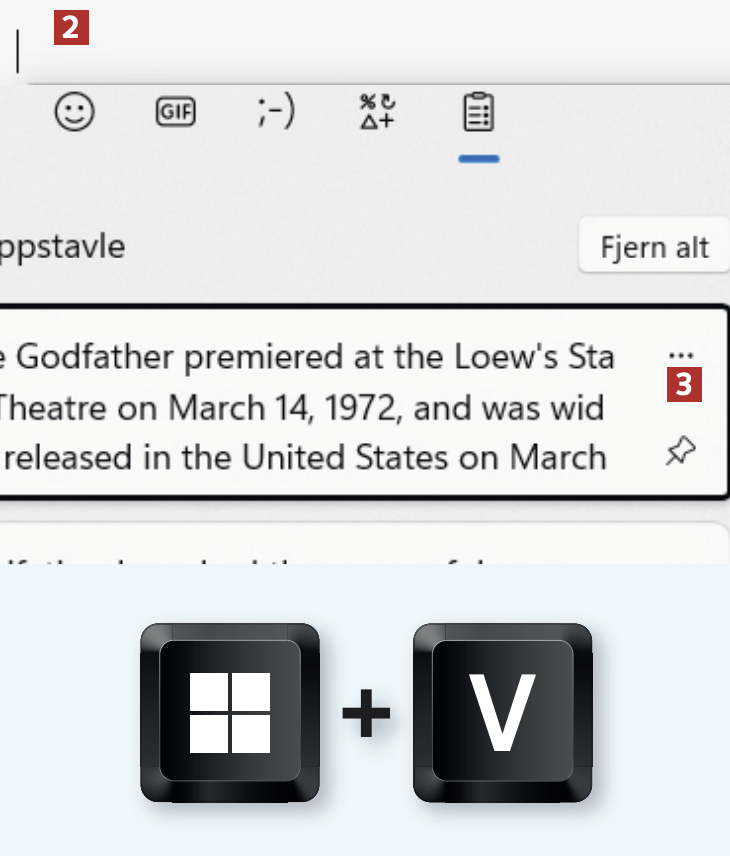The image size is (730, 856).
Task: Open the emoji smiley face section
Action: 74,112
